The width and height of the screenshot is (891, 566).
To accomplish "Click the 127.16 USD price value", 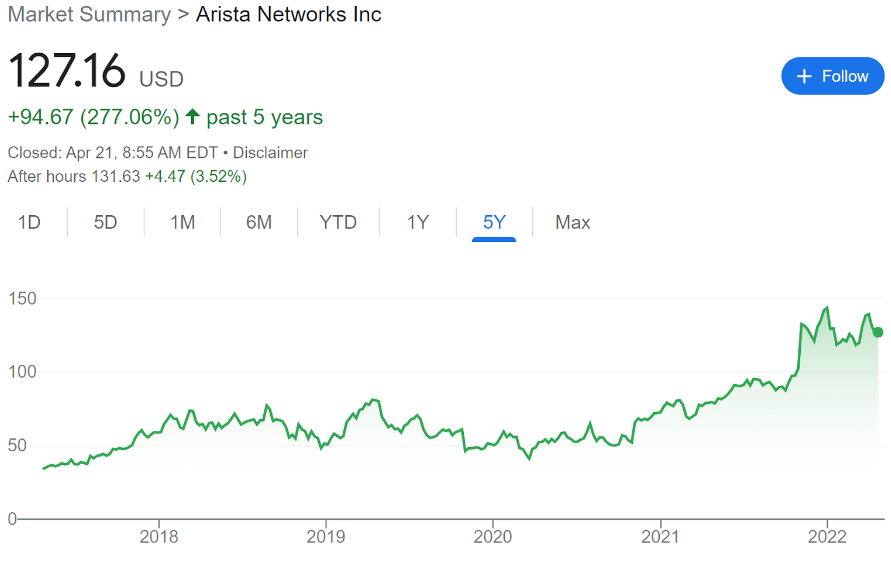I will tap(95, 71).
